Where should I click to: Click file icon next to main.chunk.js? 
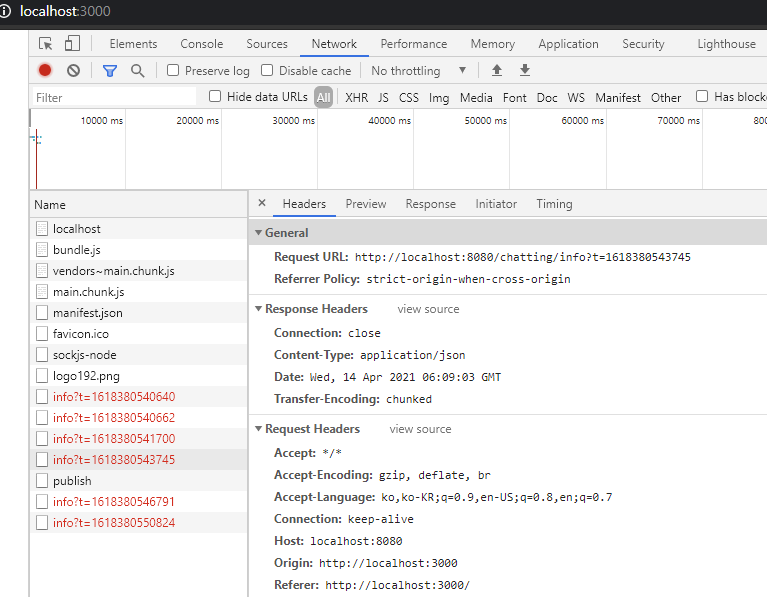(42, 292)
